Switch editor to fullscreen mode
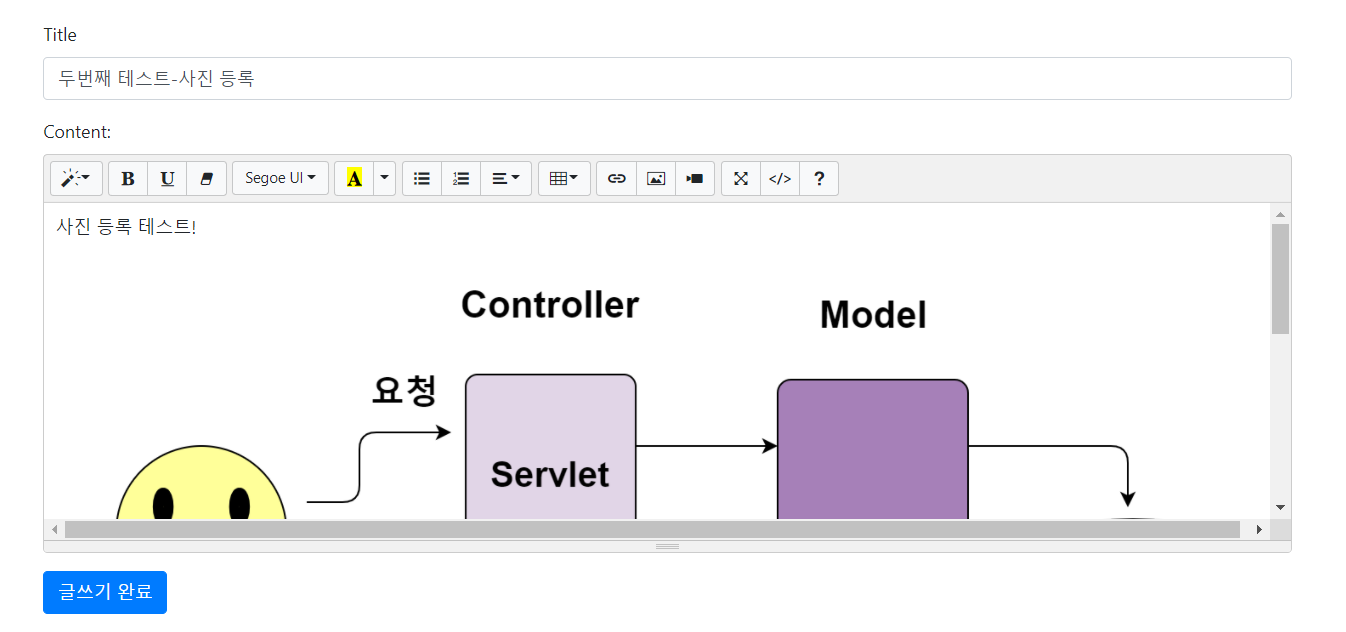Screen dimensions: 1346x632 coord(741,179)
